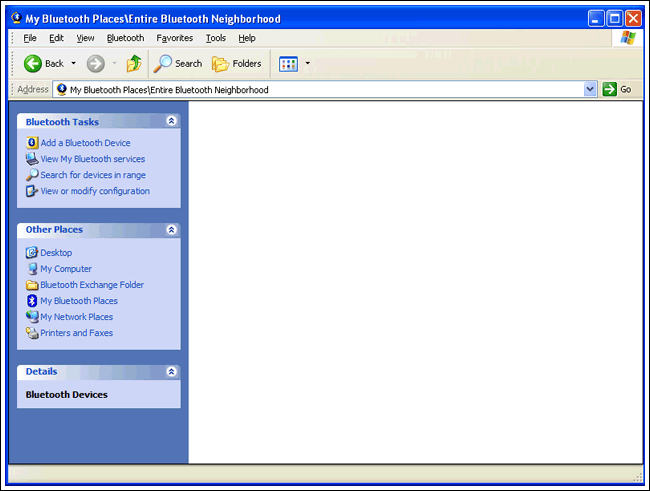The height and width of the screenshot is (491, 650).
Task: Click the My Bluetooth Places icon
Action: (32, 301)
